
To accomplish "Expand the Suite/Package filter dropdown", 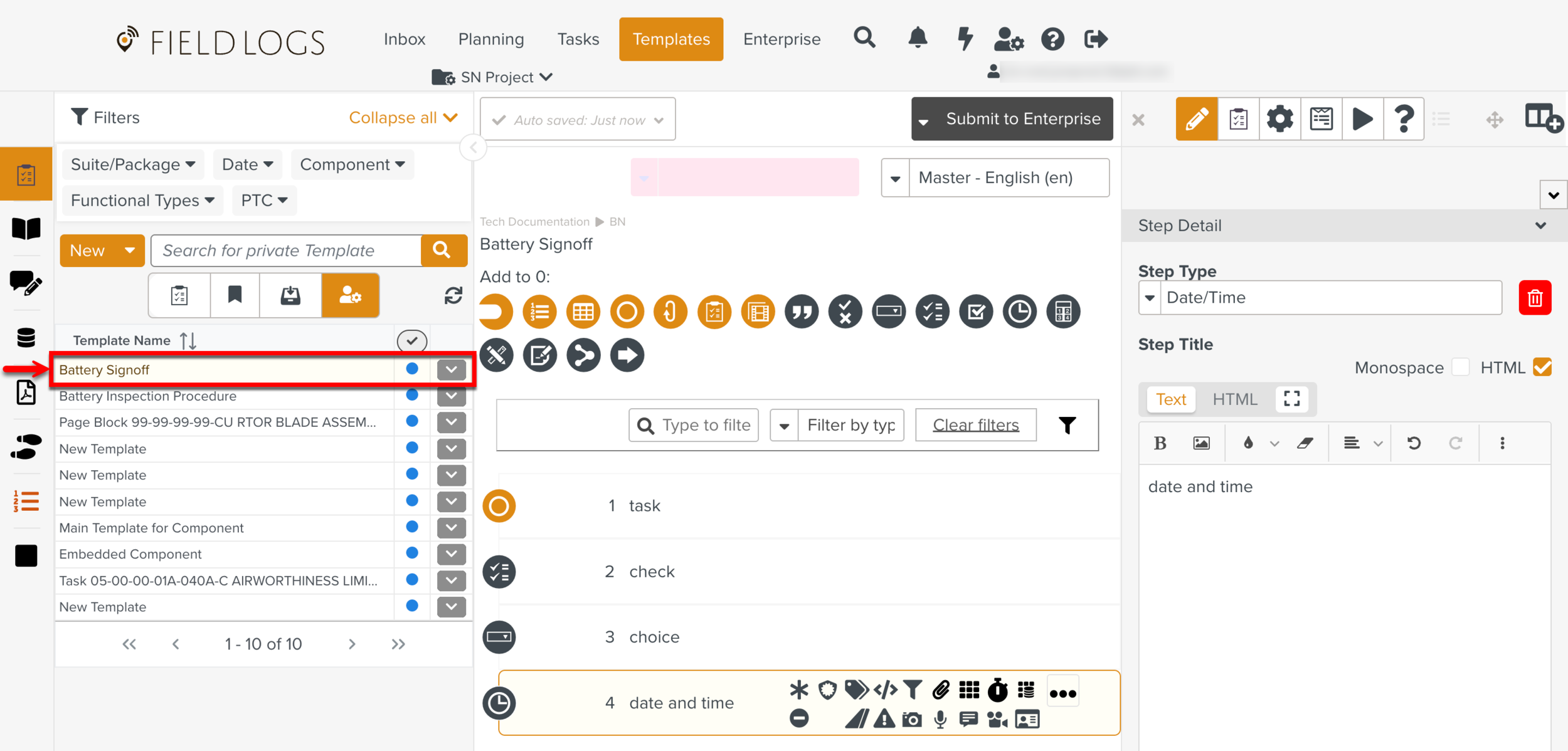I will [x=133, y=164].
